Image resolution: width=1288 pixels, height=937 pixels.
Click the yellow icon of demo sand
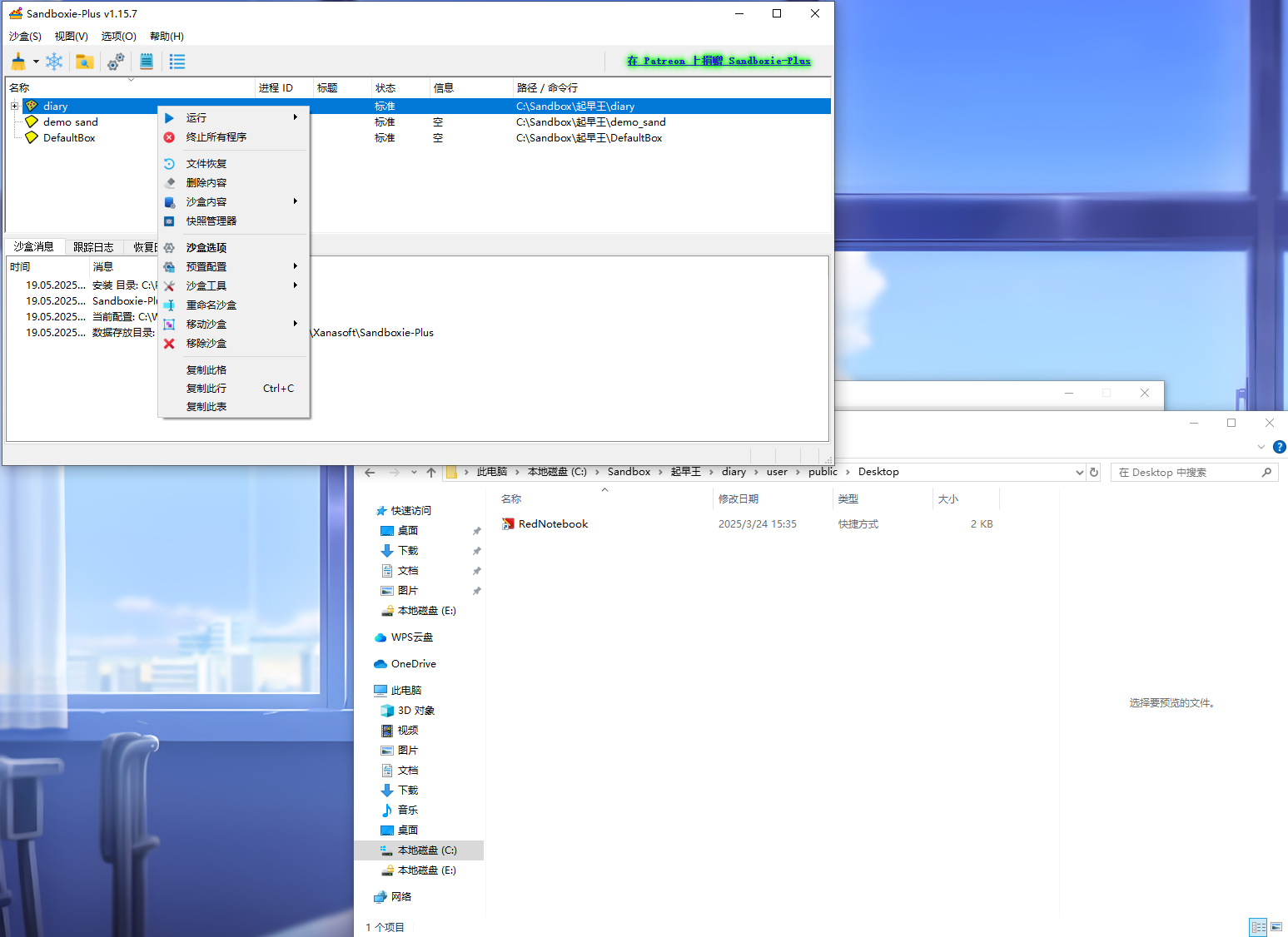click(32, 122)
